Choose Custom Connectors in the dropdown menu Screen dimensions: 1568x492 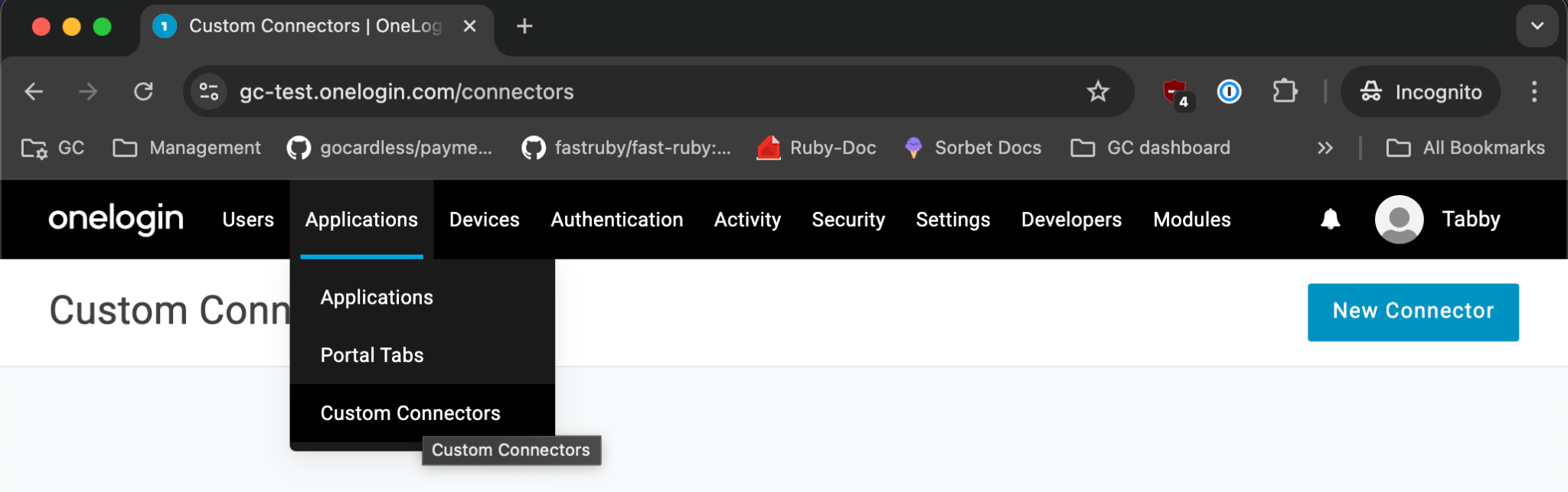[410, 413]
